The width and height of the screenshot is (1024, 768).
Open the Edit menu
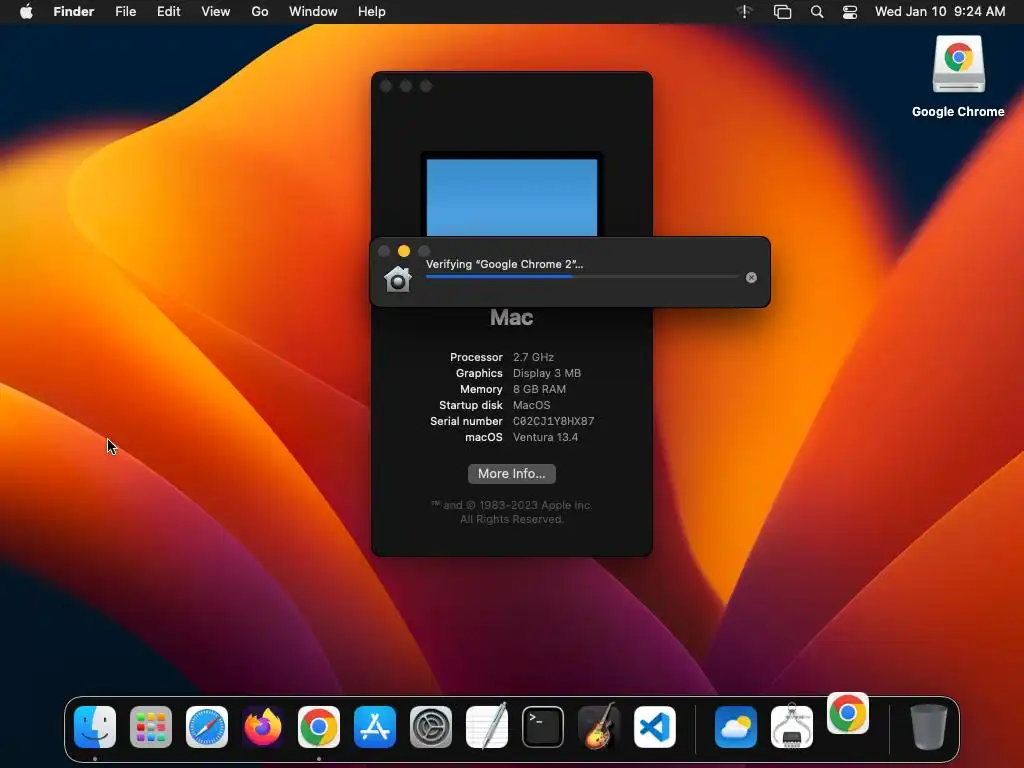pos(168,12)
